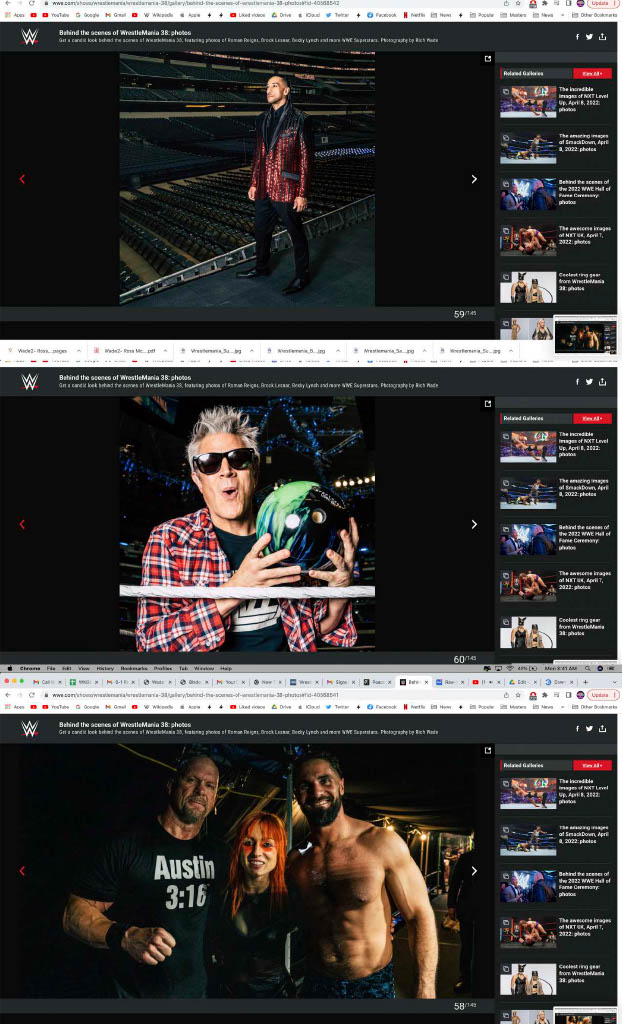Open fullscreen view of the Johnny Knoxville photo
Viewport: 622px width, 1024px height.
pyautogui.click(x=487, y=404)
